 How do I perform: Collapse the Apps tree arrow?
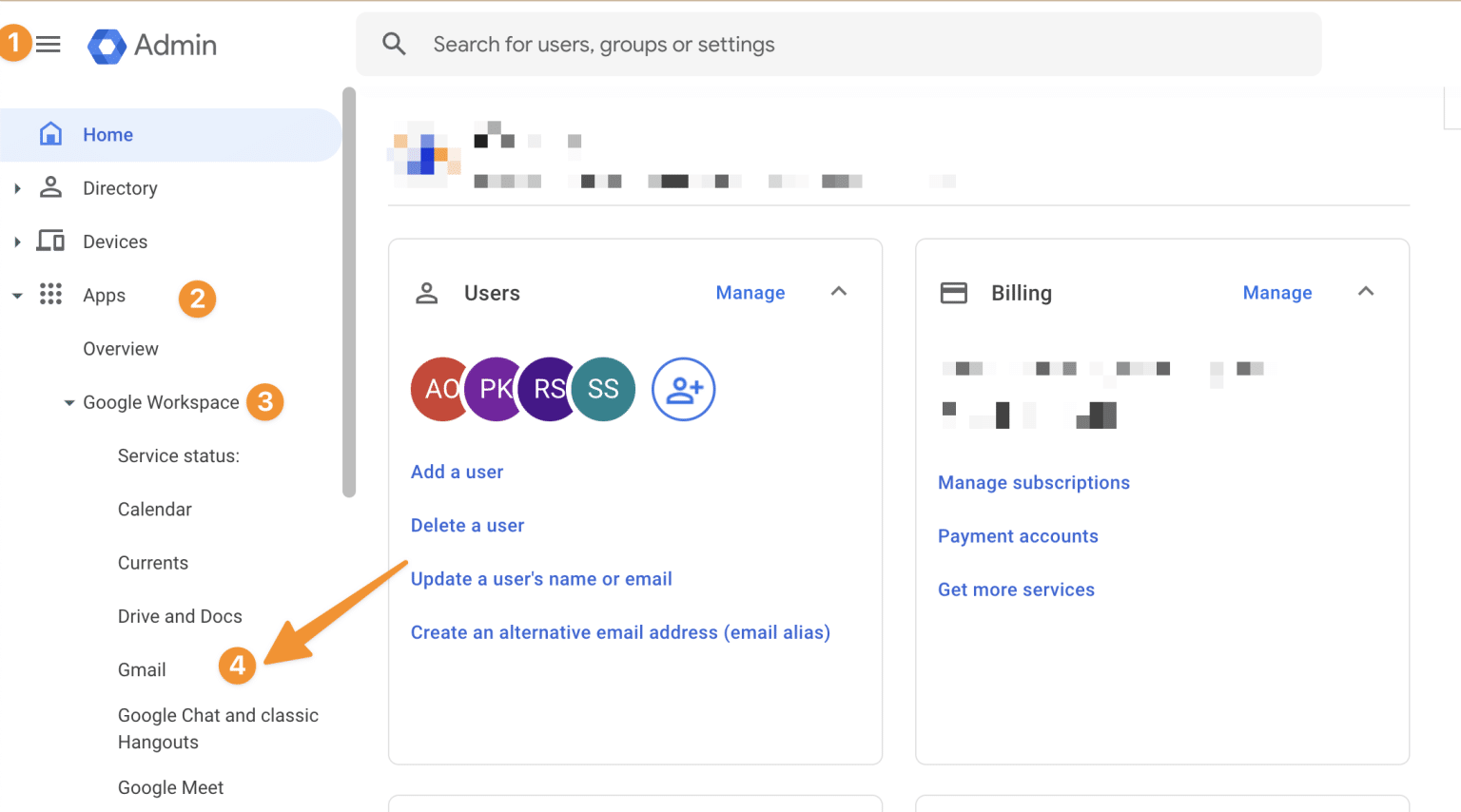(x=17, y=296)
